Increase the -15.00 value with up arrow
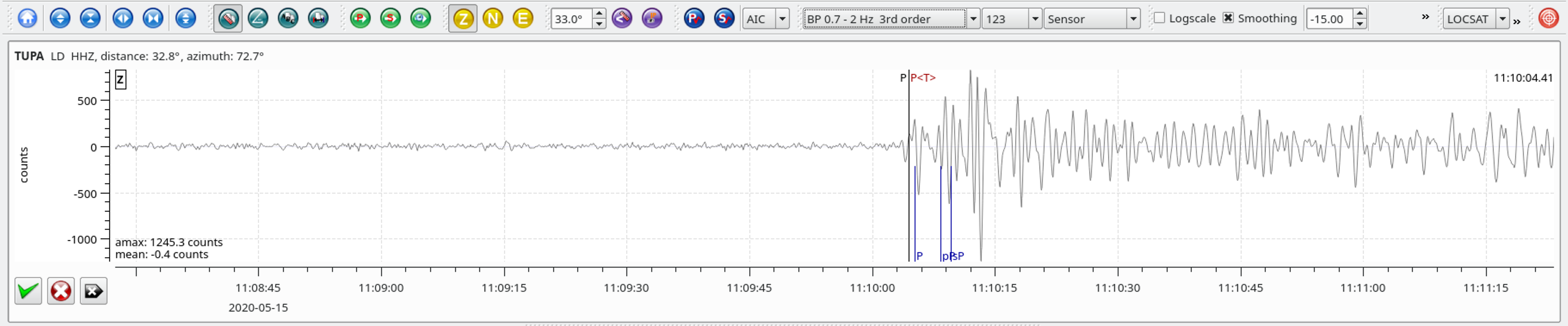The image size is (1568, 326). click(1360, 13)
